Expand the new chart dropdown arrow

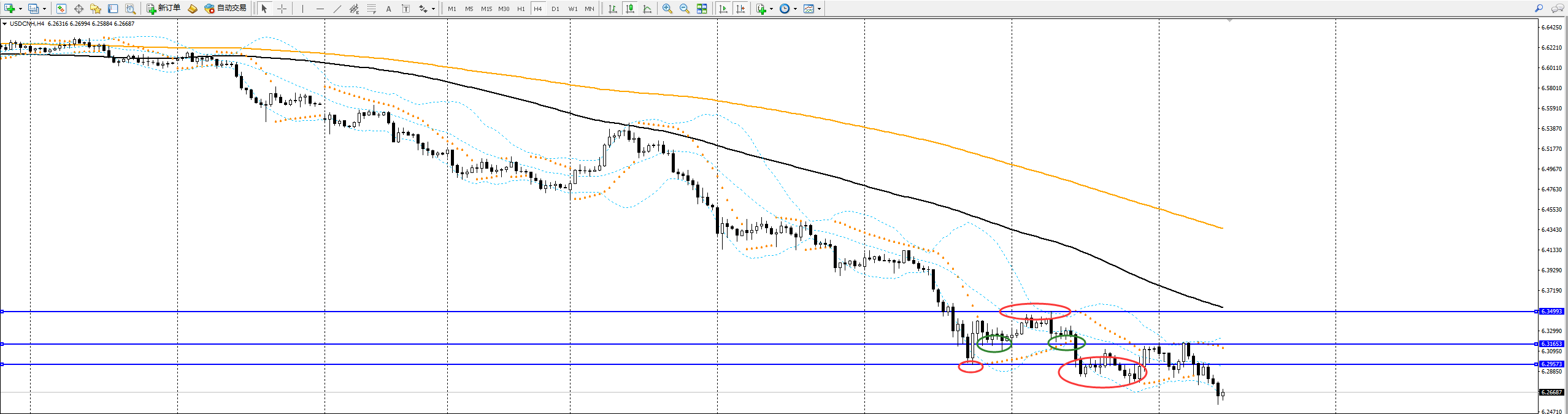(x=20, y=9)
